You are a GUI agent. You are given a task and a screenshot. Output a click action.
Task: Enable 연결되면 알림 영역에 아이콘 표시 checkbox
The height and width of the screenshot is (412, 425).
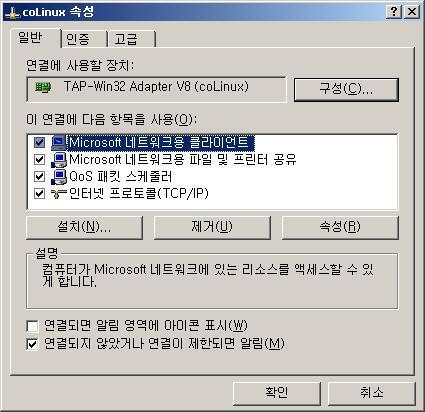click(32, 326)
